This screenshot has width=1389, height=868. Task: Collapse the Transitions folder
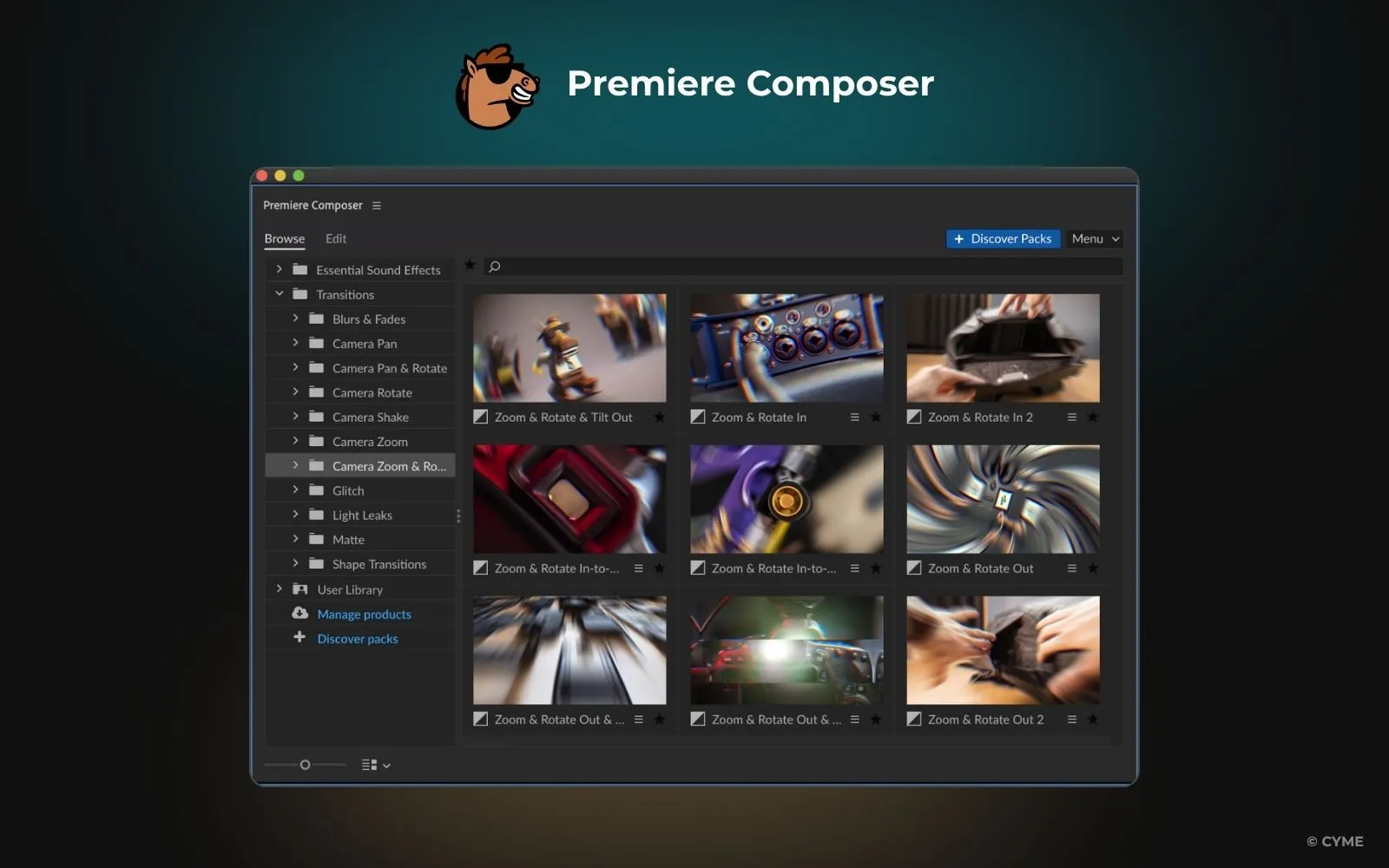(280, 293)
